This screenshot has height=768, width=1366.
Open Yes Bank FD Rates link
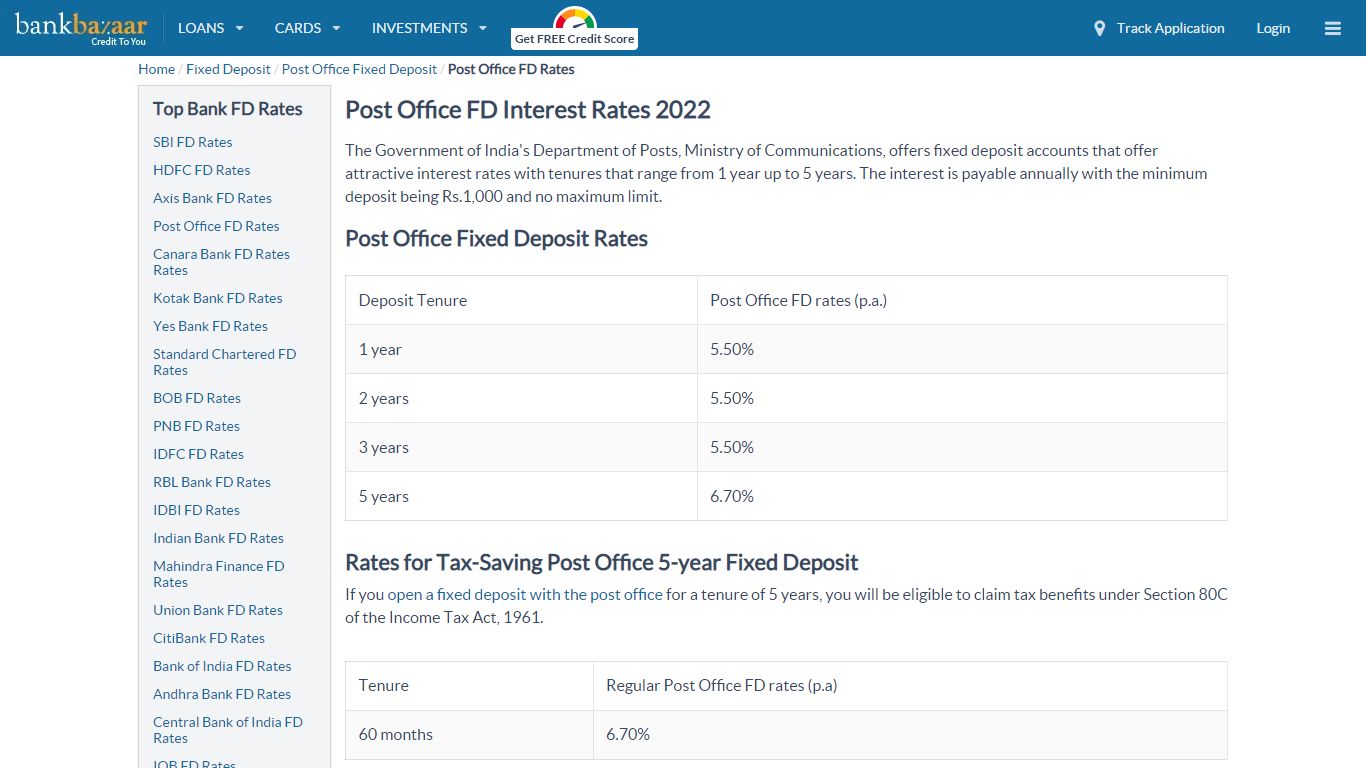pos(210,326)
